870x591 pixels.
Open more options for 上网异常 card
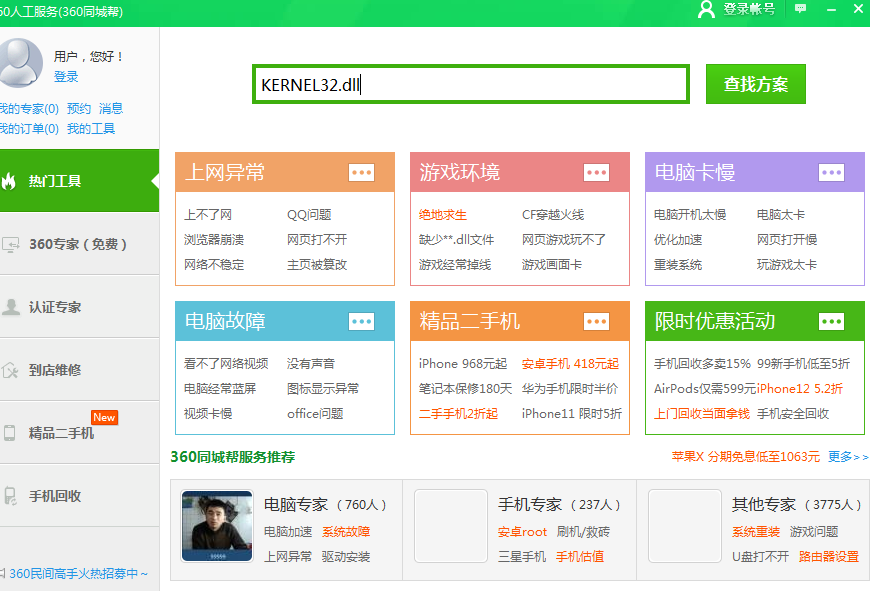(x=361, y=173)
